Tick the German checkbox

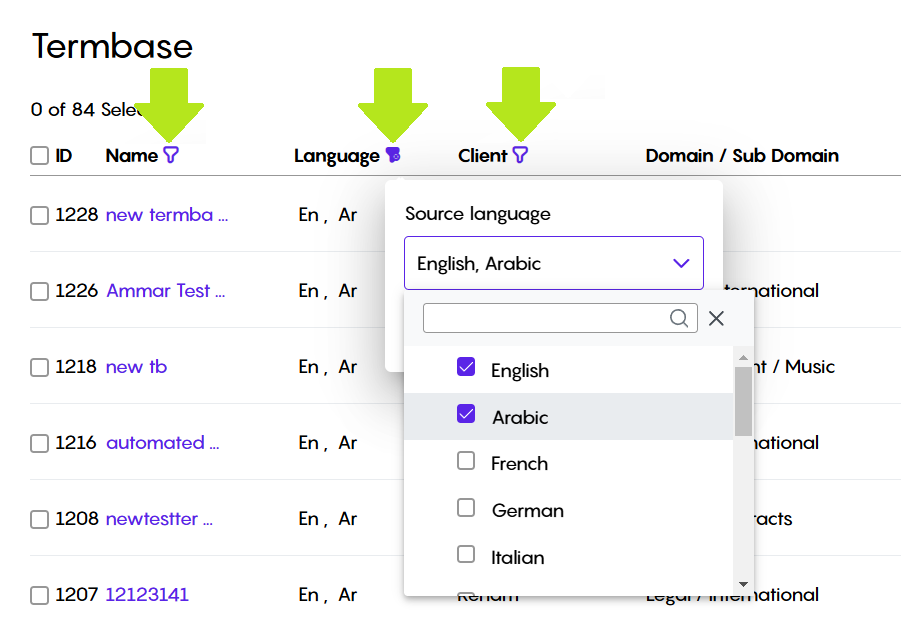[466, 508]
